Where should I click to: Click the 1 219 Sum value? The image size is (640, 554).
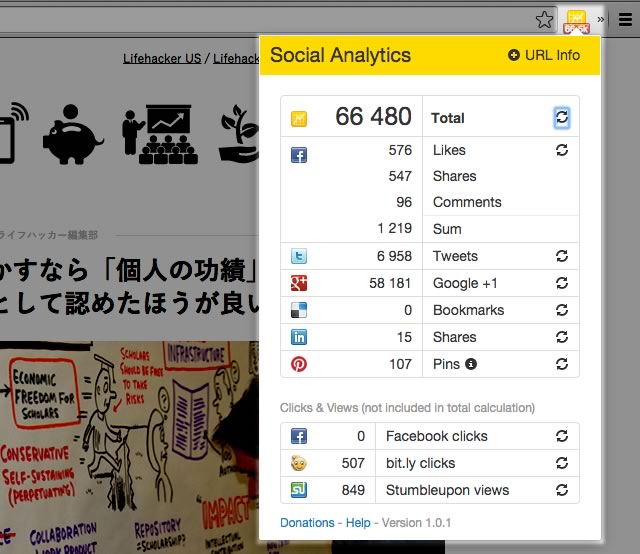(x=394, y=228)
